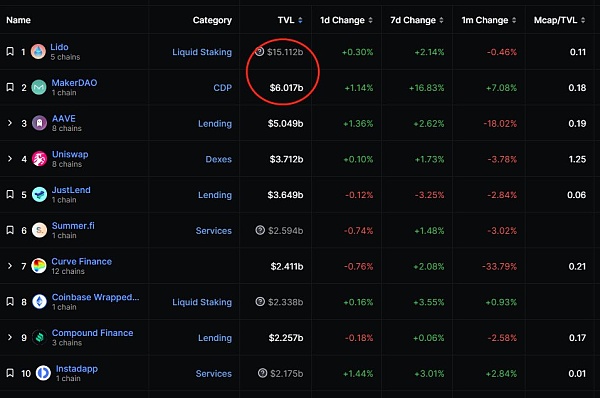Open the Coinbase Wrapped protocol link
The image size is (600, 398).
[95, 297]
